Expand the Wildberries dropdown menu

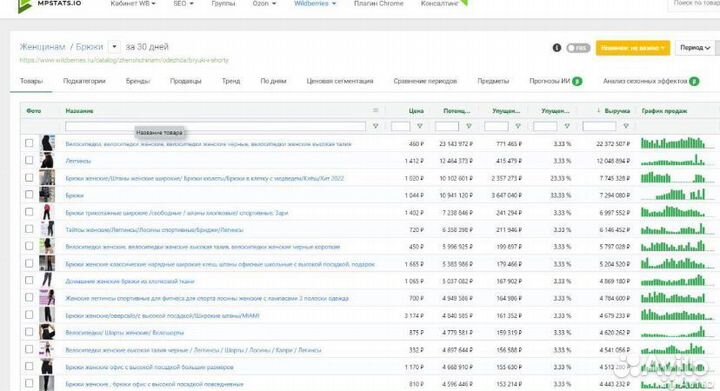point(315,4)
